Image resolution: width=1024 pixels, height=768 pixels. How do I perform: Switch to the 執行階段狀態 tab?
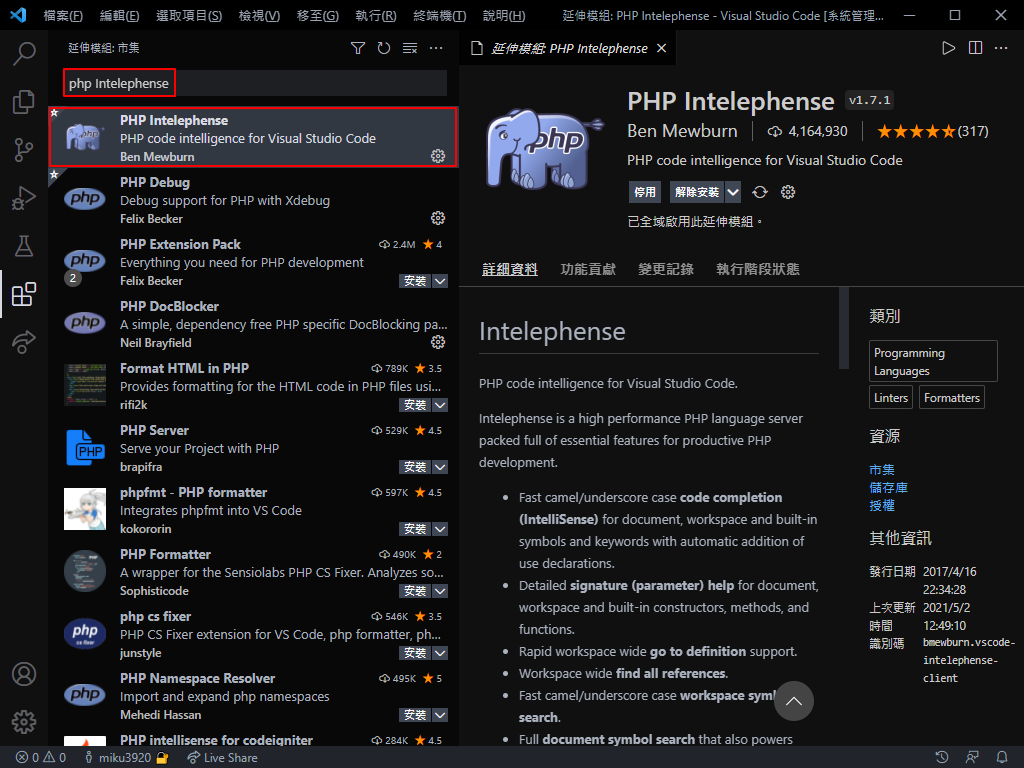coord(758,269)
